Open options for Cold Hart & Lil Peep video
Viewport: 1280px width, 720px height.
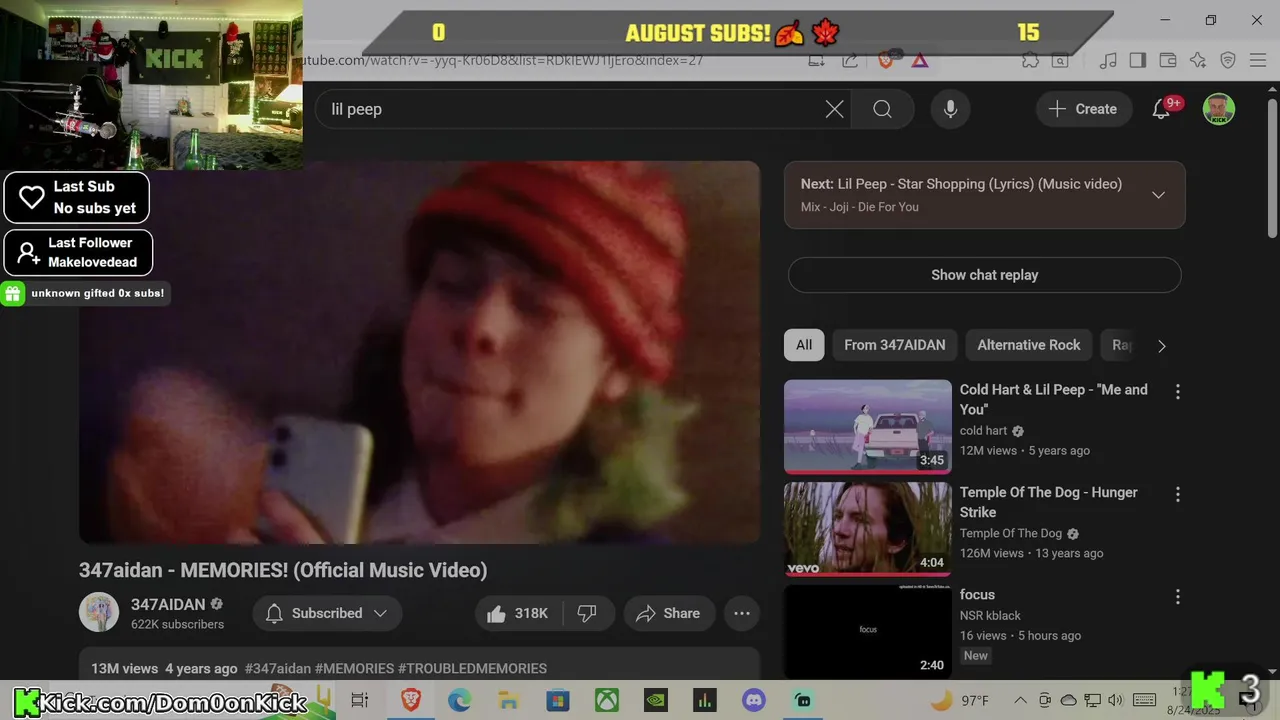(x=1177, y=392)
